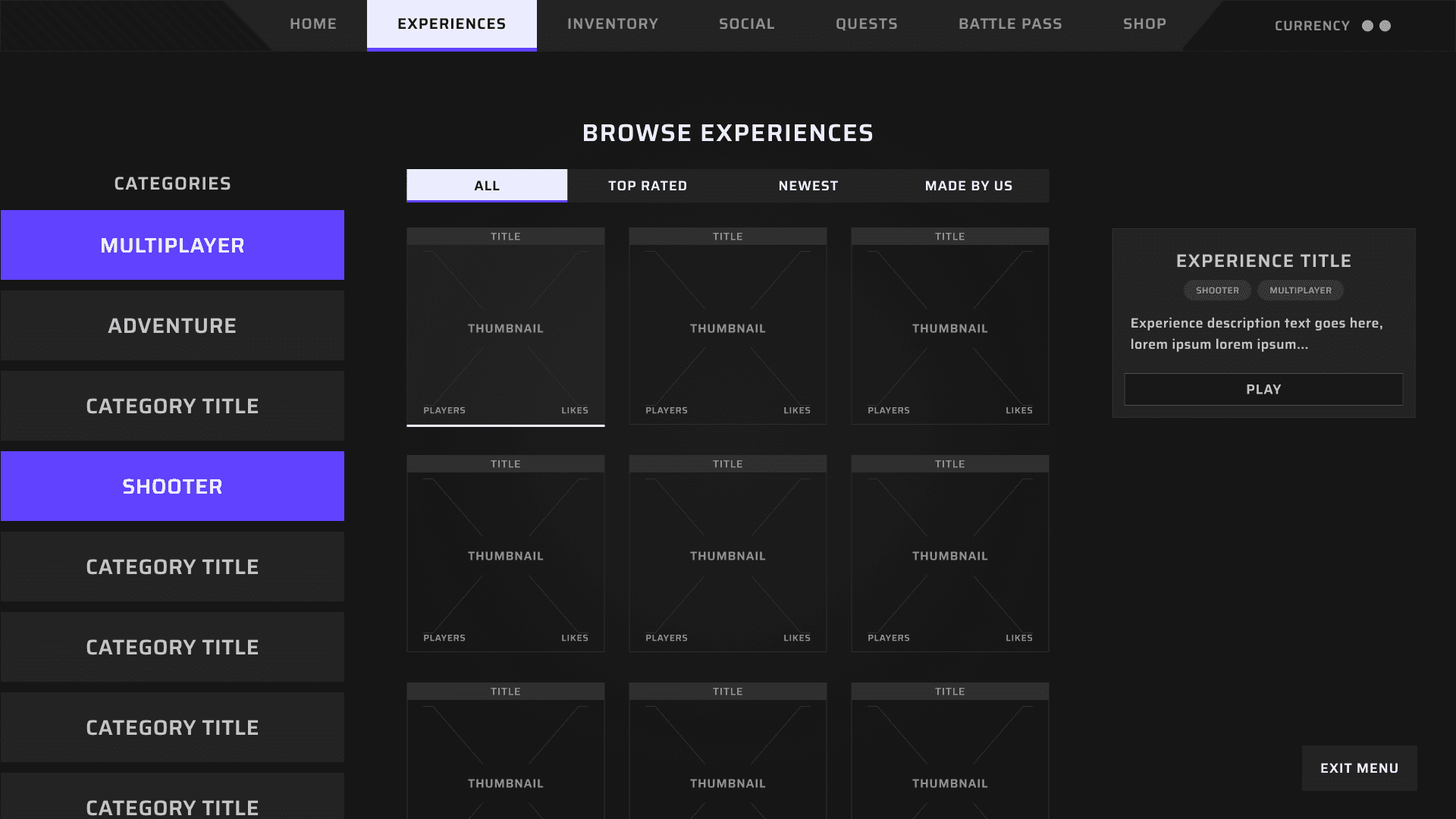Toggle the Multiplayer category filter
Screen dimensions: 1456x819
172,245
